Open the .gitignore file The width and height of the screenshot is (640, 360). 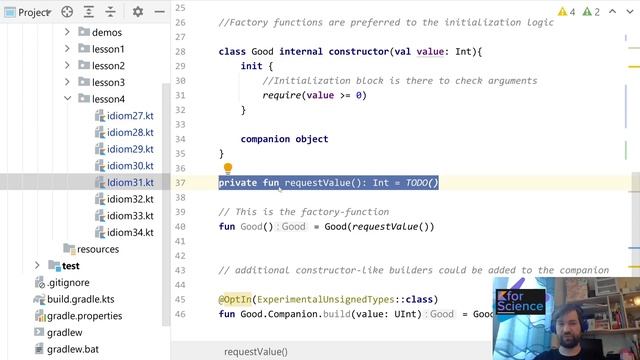68,283
